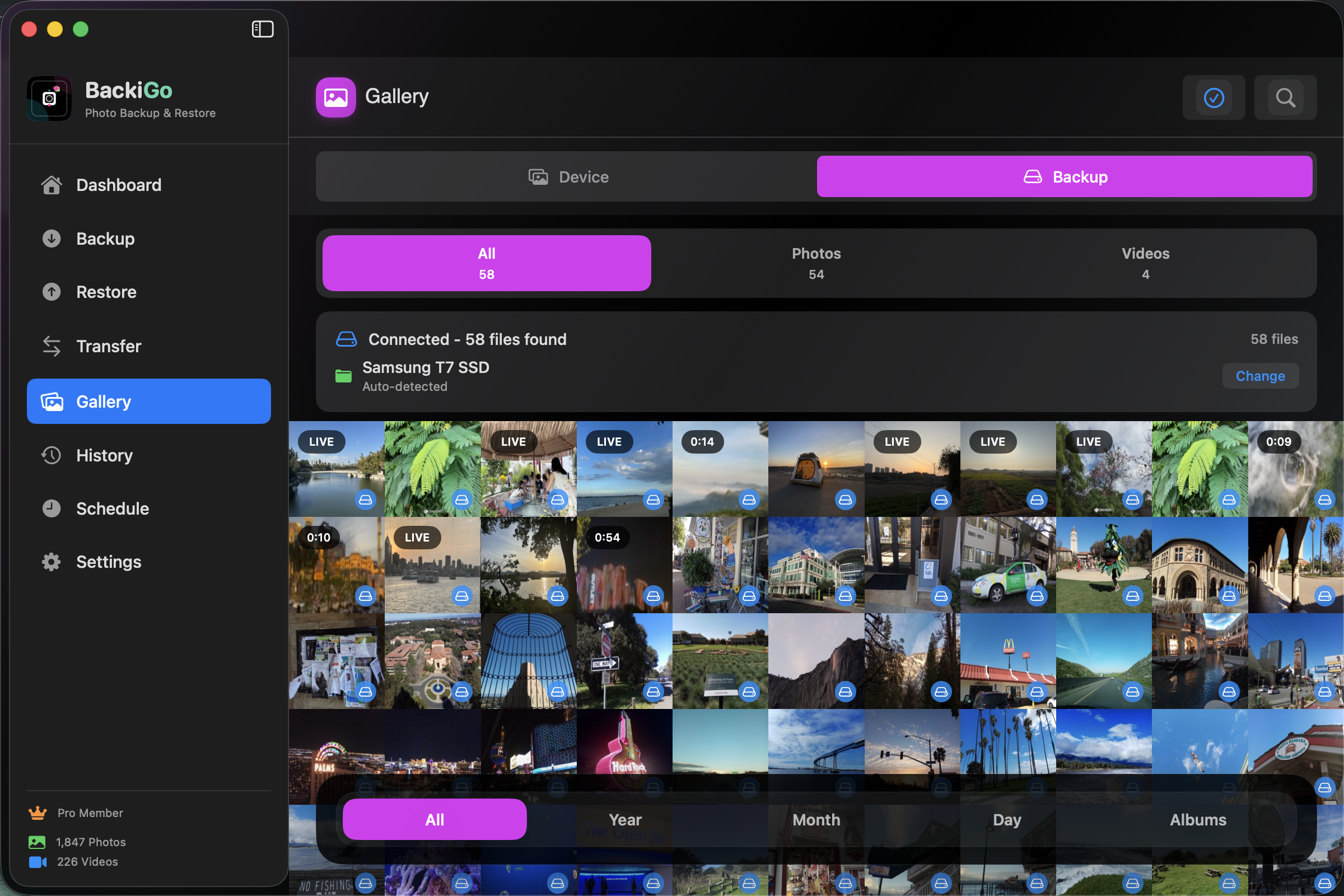This screenshot has width=1344, height=896.
Task: Open the Schedule page
Action: pyautogui.click(x=113, y=508)
